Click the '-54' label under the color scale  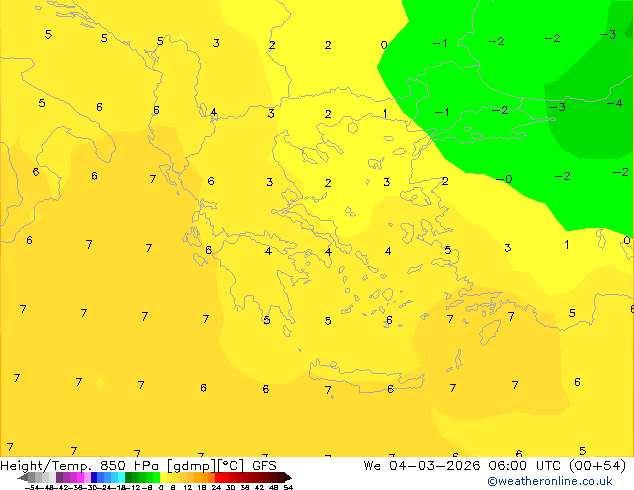34,487
